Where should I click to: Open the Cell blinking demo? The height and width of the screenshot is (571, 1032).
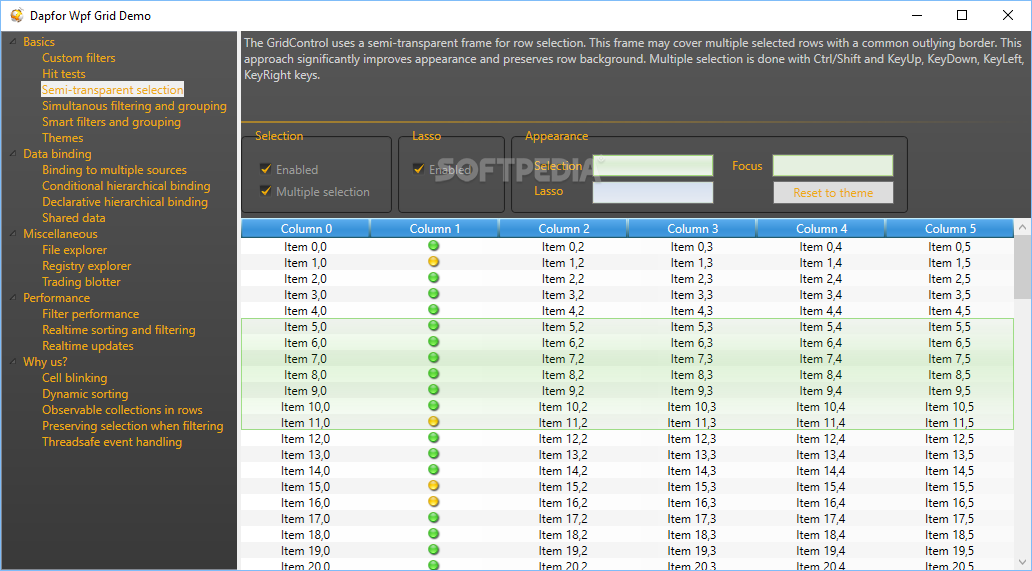click(74, 378)
